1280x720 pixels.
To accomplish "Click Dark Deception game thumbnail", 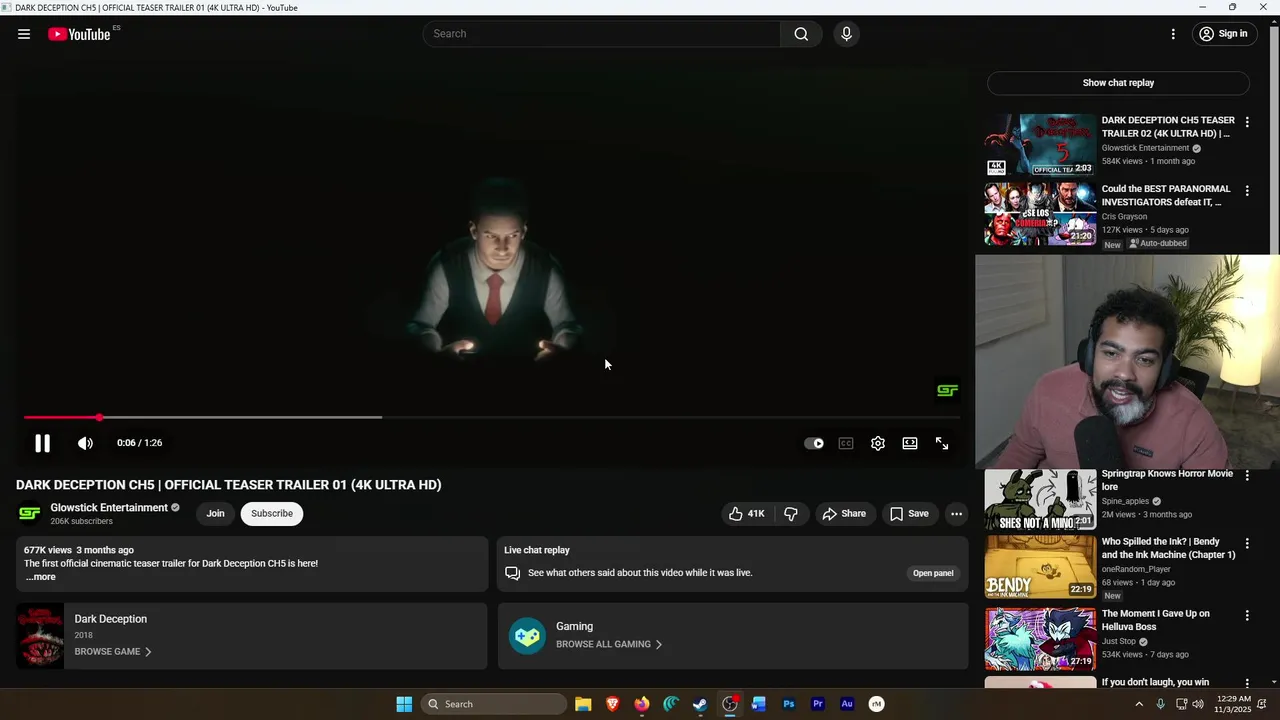I will (x=40, y=635).
